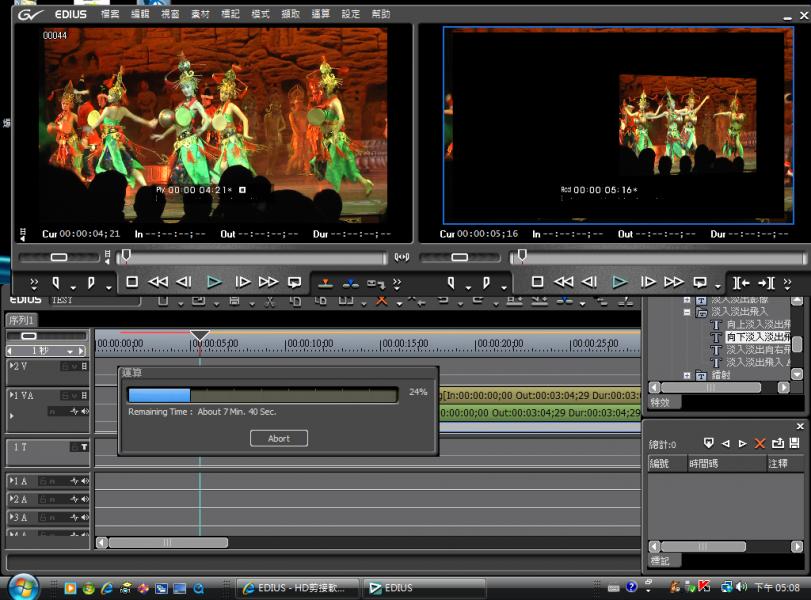Play the clip in the left player monitor

pos(214,282)
